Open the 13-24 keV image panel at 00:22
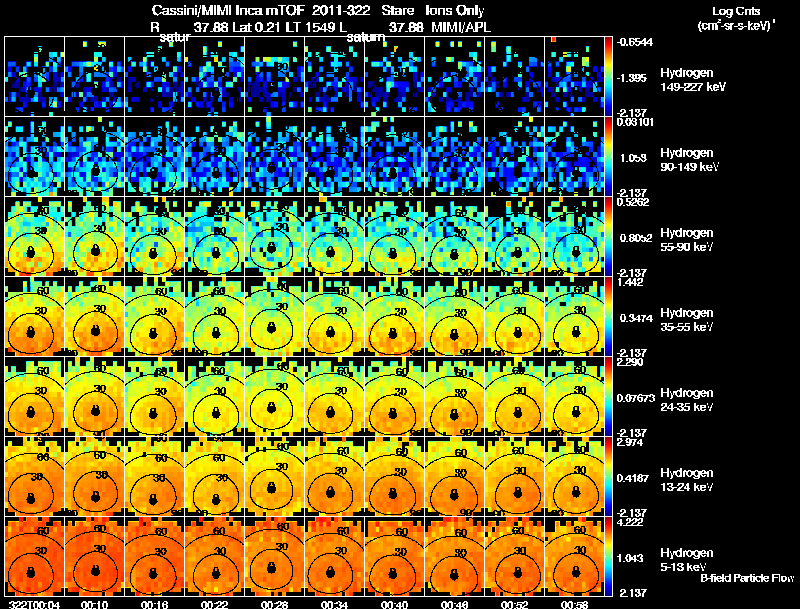The image size is (800, 609). [x=215, y=477]
